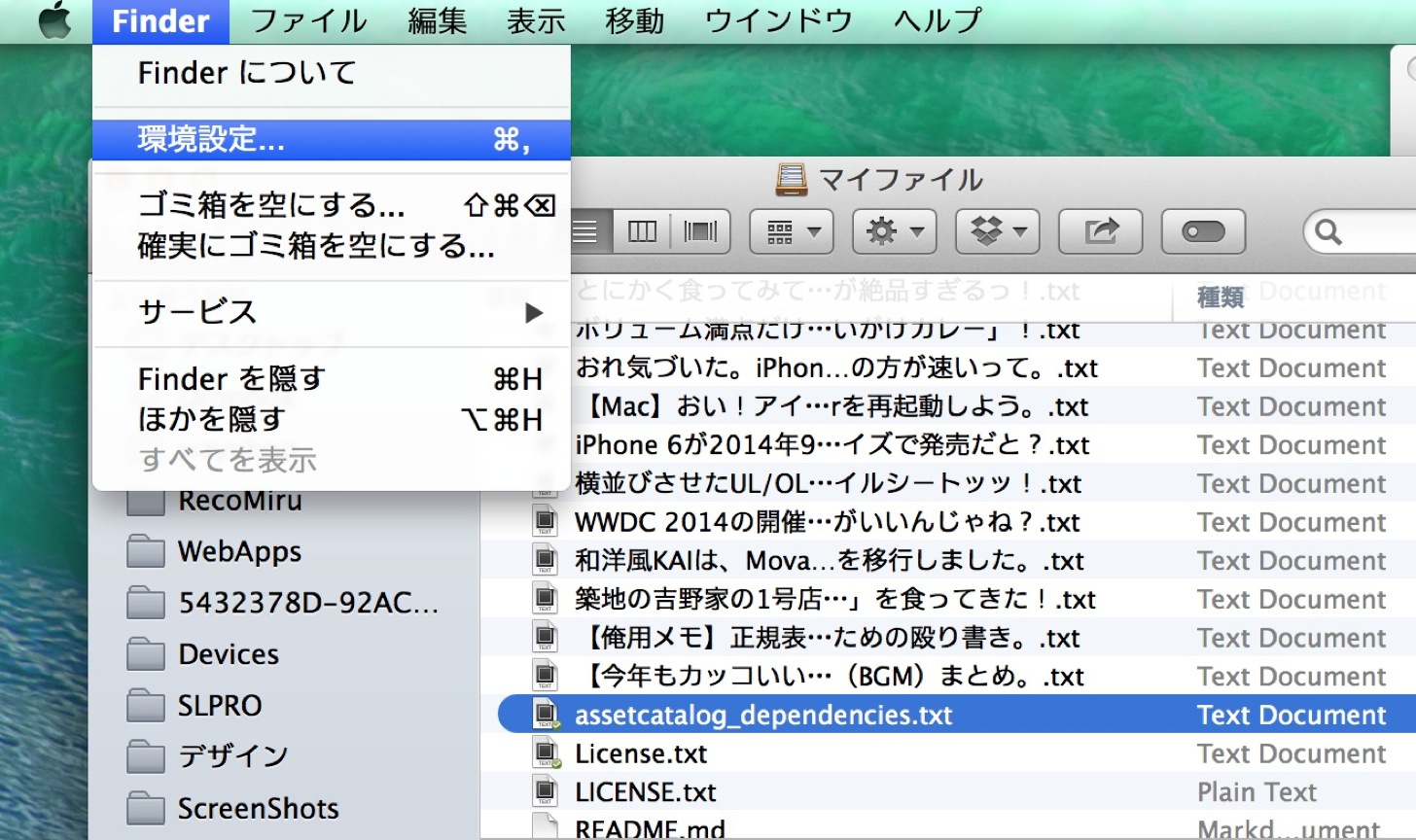Screen dimensions: 1416x840
Task: Select 環境設定... menu entry
Action: pyautogui.click(x=331, y=140)
